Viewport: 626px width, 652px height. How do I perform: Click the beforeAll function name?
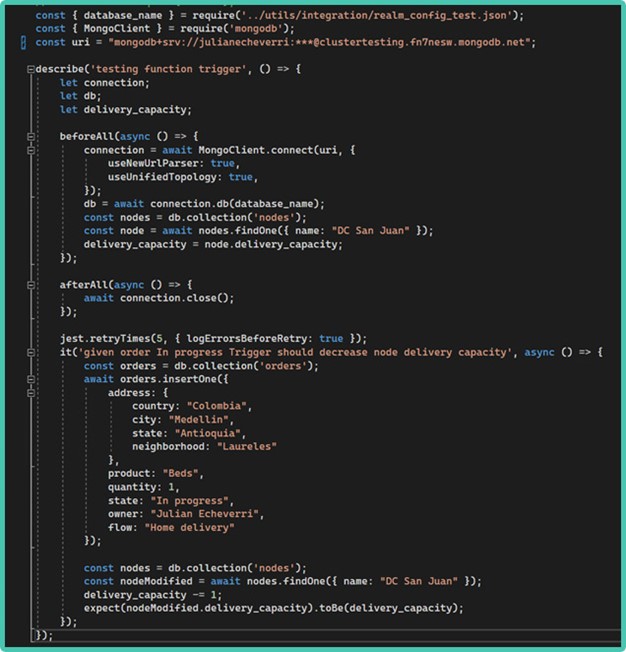click(x=87, y=136)
